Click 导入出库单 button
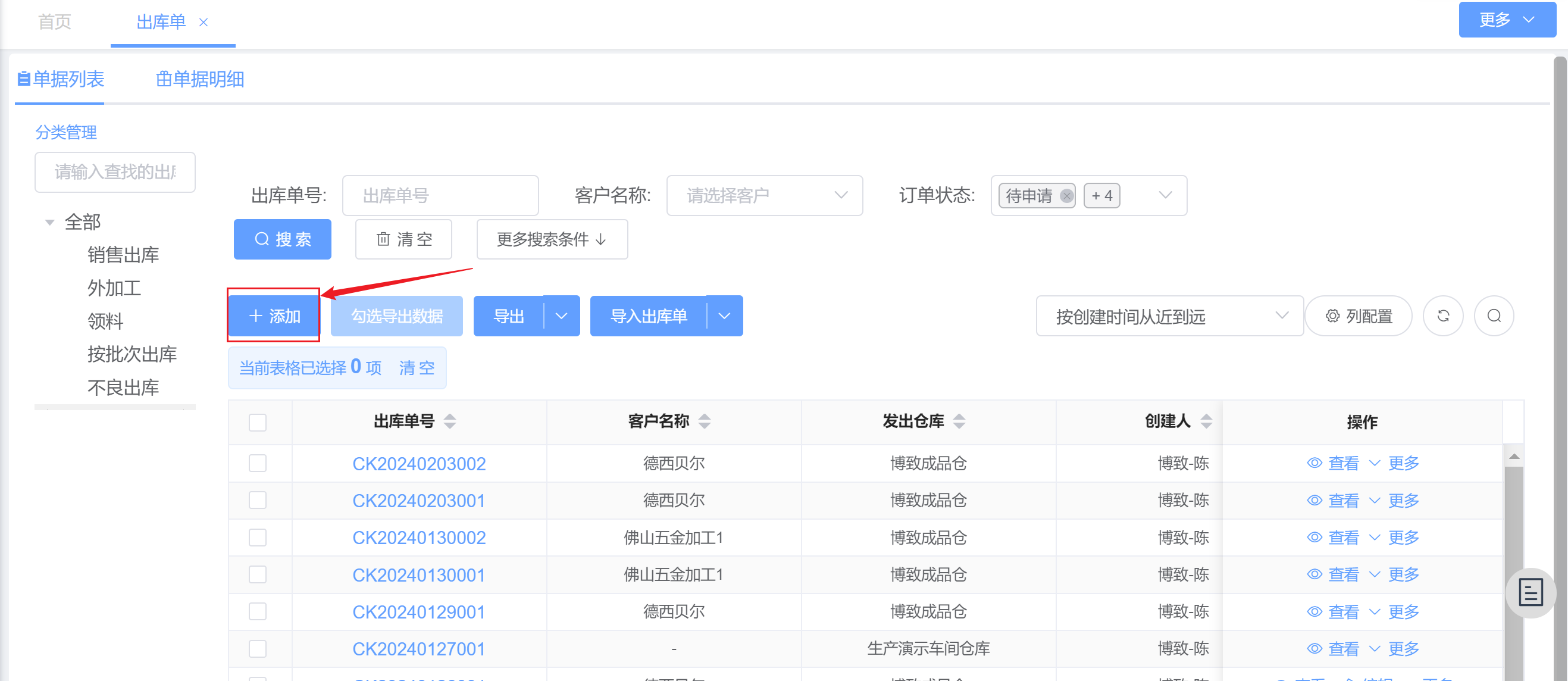Viewport: 1568px width, 681px height. pyautogui.click(x=648, y=315)
